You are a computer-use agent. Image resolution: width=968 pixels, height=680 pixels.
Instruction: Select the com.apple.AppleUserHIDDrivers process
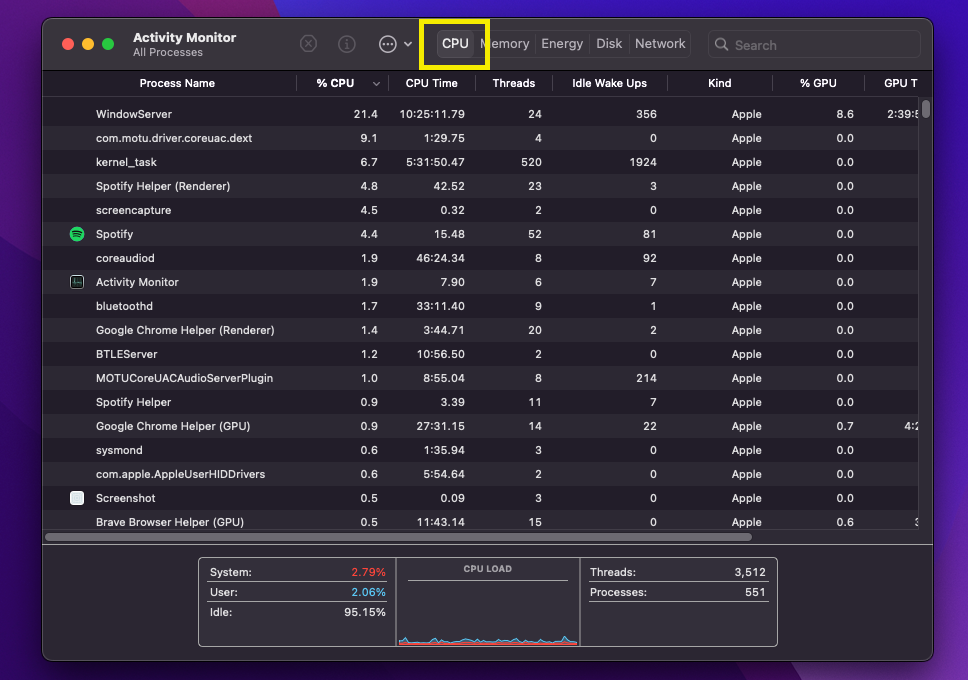[480, 474]
